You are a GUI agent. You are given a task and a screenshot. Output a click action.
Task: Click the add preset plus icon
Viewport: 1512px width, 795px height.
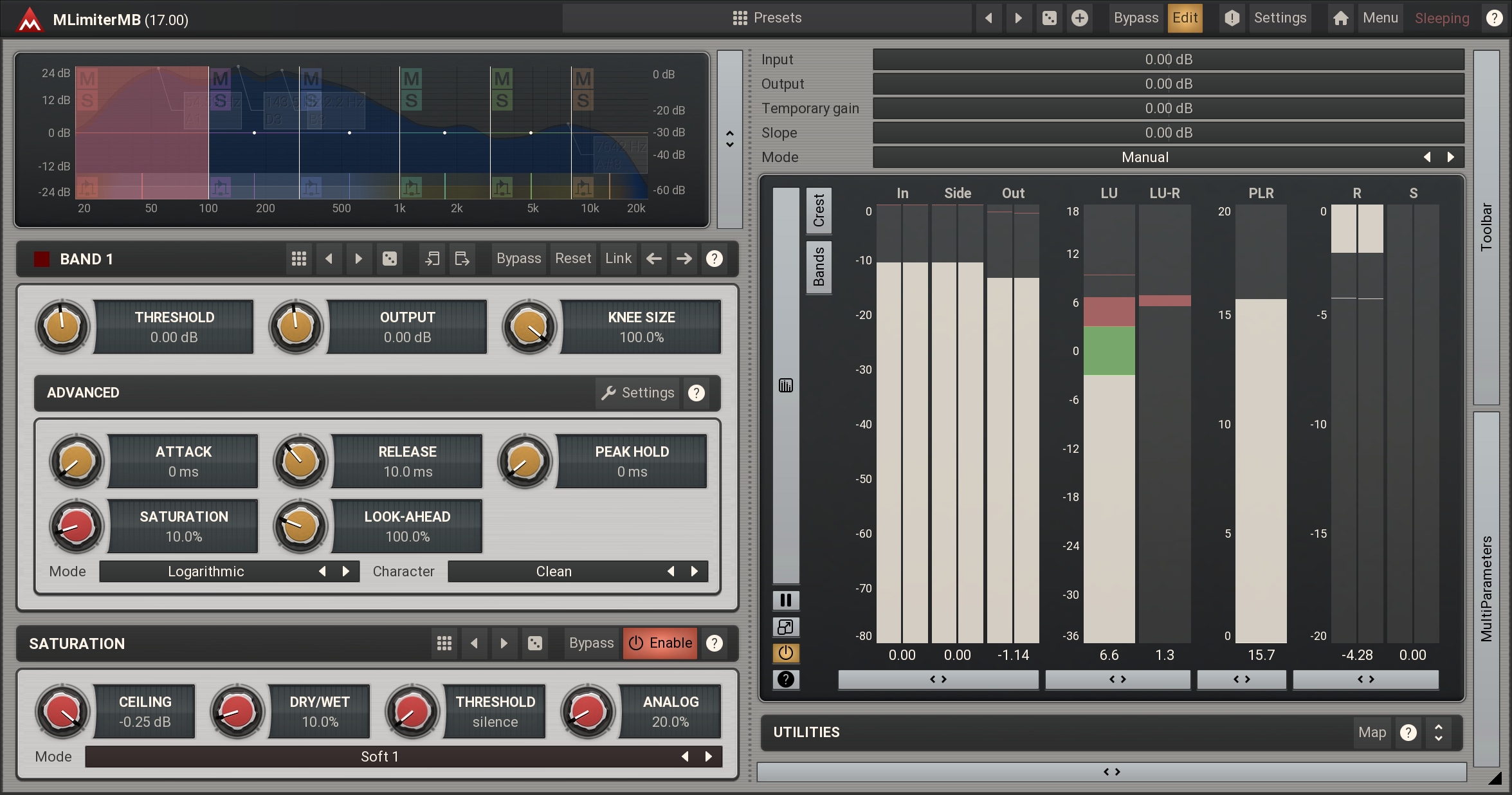click(1080, 18)
